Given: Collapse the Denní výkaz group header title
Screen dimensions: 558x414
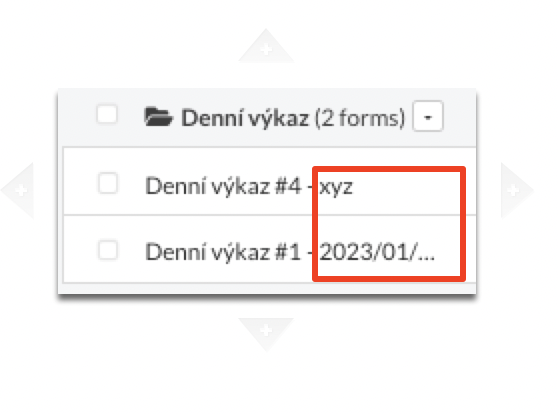Looking at the screenshot, I should pos(244,118).
